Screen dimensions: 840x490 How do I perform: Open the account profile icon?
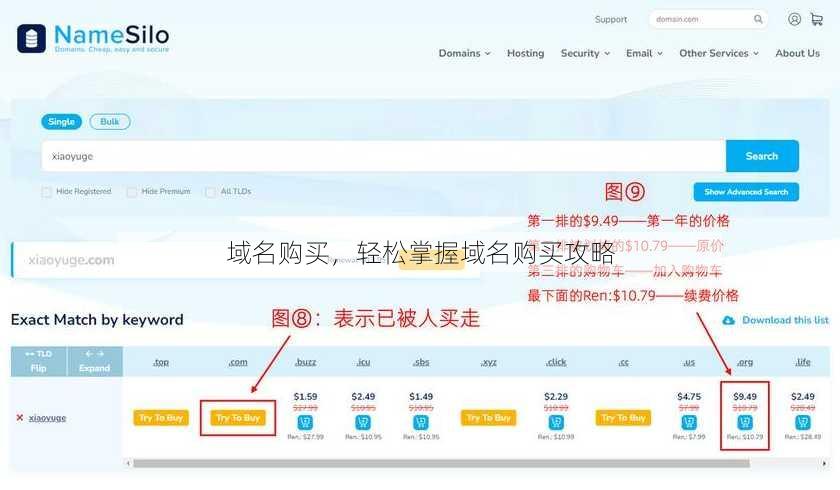point(794,19)
